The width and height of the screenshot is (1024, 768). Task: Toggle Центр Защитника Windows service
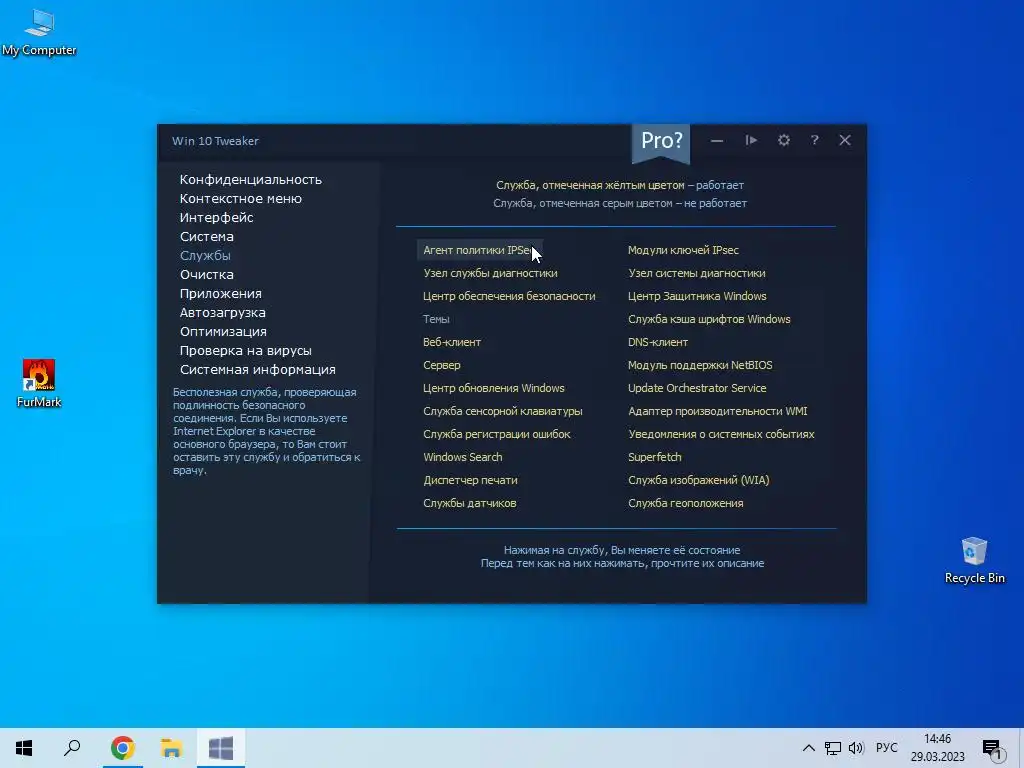point(697,296)
